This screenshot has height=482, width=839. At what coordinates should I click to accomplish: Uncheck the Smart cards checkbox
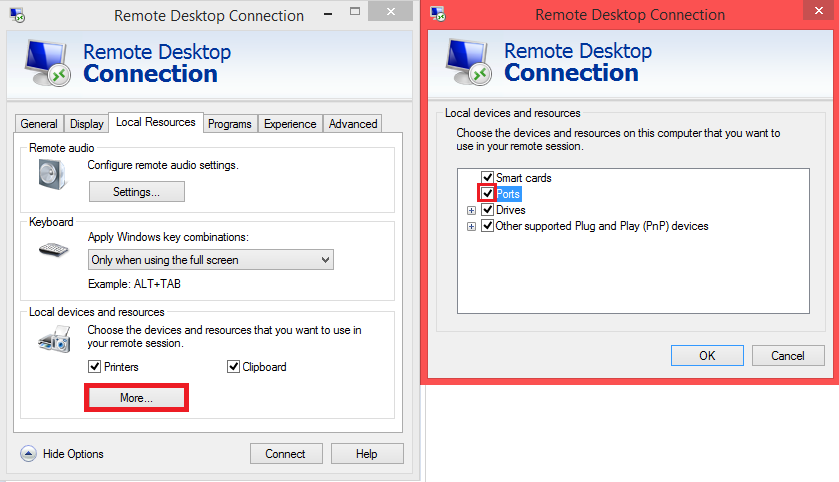(x=487, y=177)
